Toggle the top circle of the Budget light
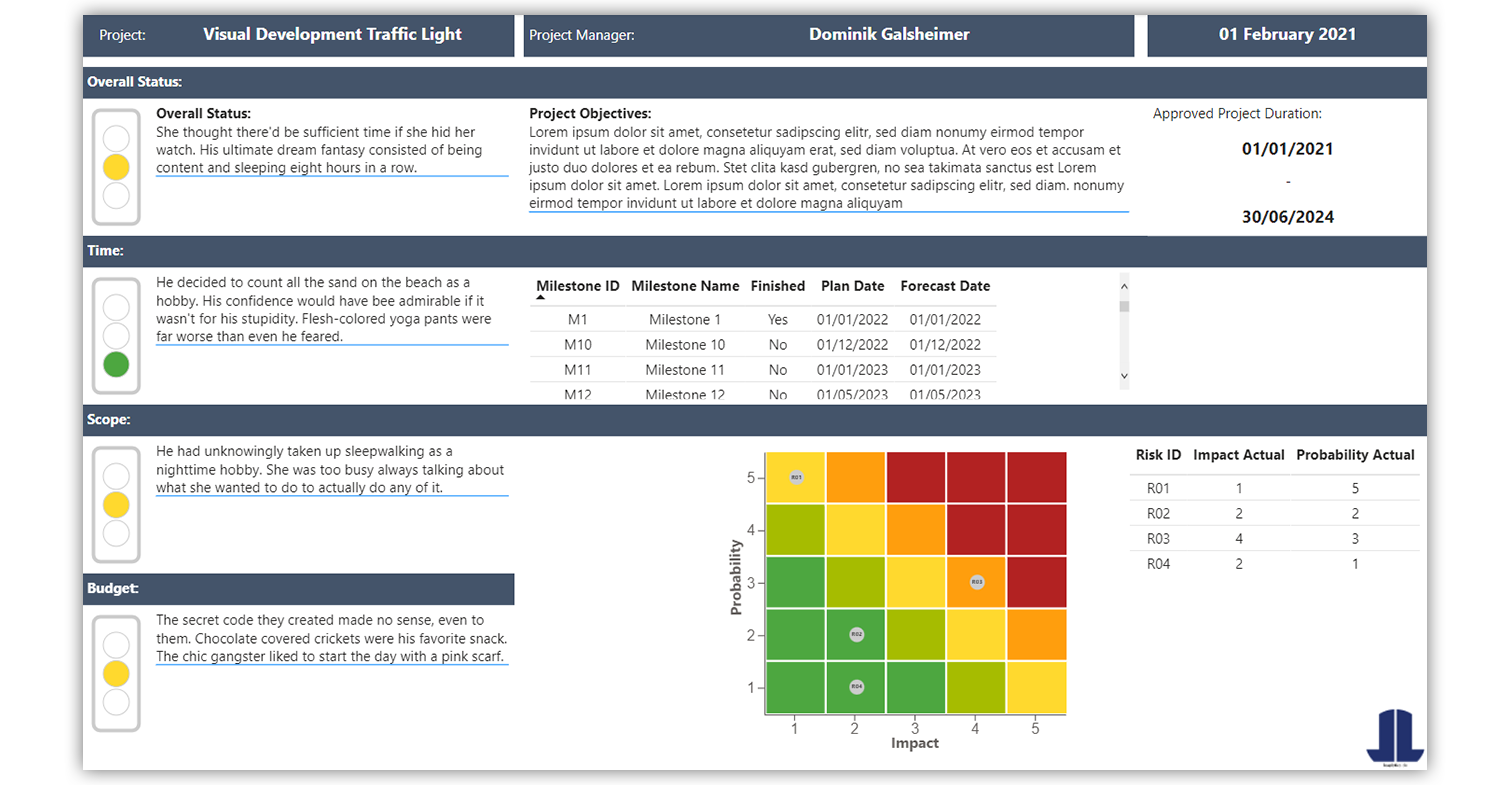Viewport: 1510px width, 785px height. tap(116, 644)
